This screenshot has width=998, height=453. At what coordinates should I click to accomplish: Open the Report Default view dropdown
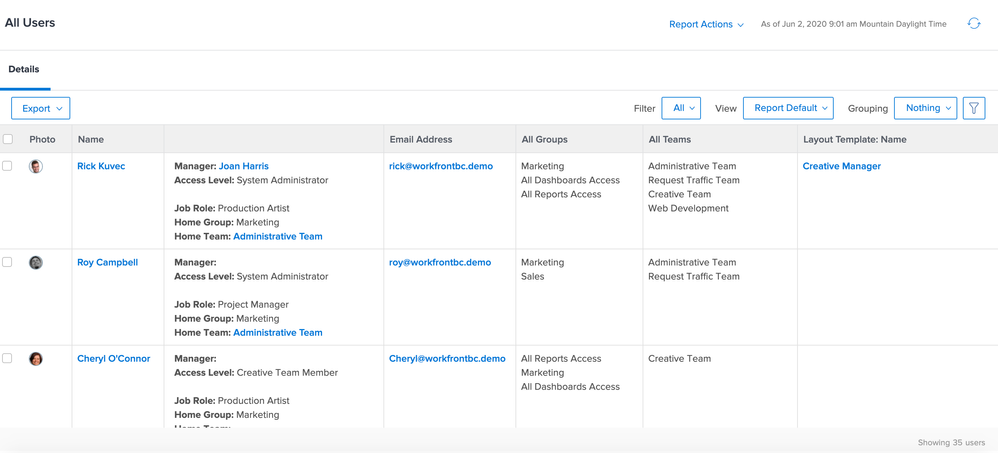tap(788, 108)
